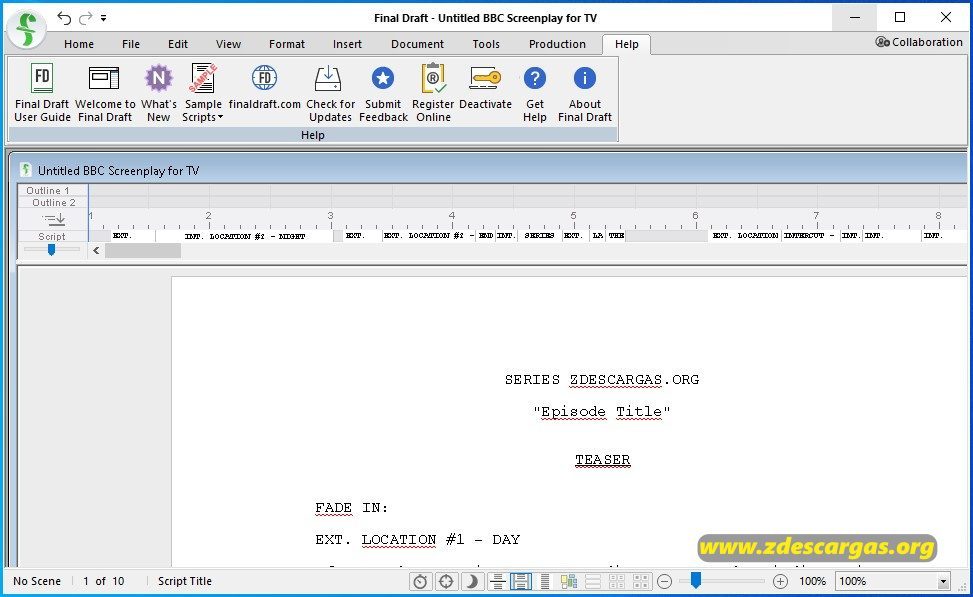Click the Untitled BBC Screenplay document icon
The height and width of the screenshot is (597, 973).
(25, 169)
